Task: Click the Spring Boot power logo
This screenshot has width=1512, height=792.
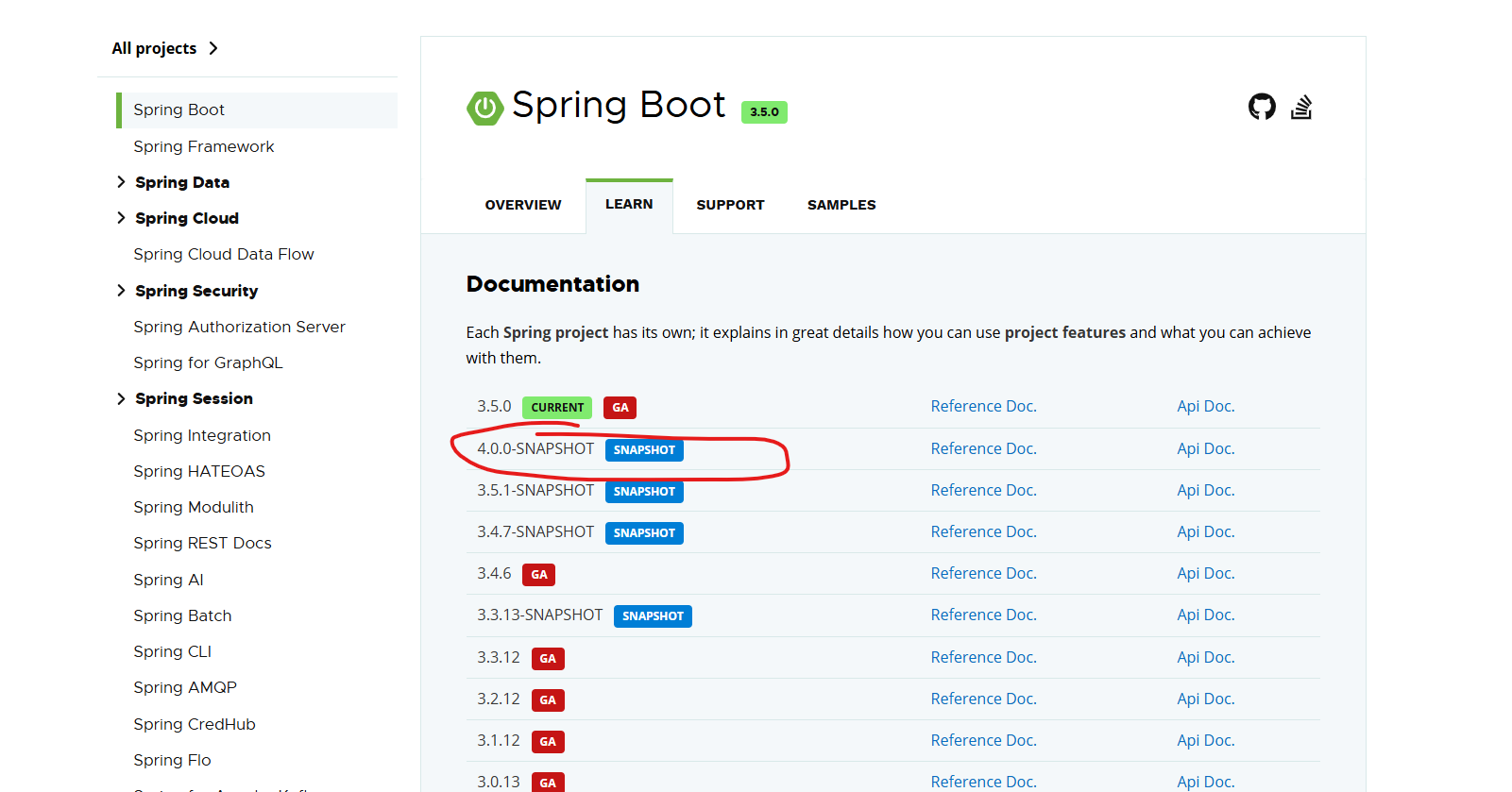Action: tap(484, 108)
